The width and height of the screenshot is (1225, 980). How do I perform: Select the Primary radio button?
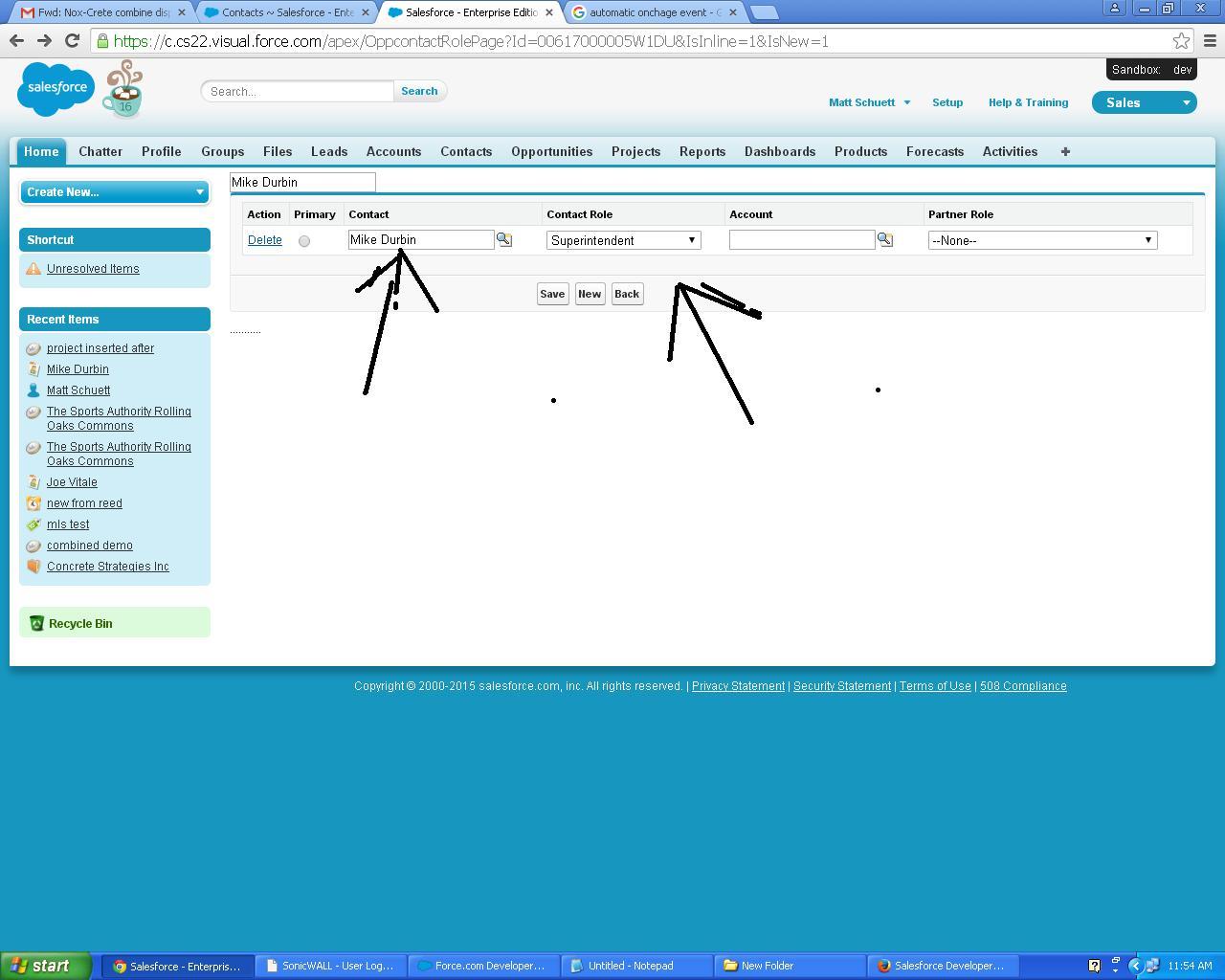click(304, 241)
